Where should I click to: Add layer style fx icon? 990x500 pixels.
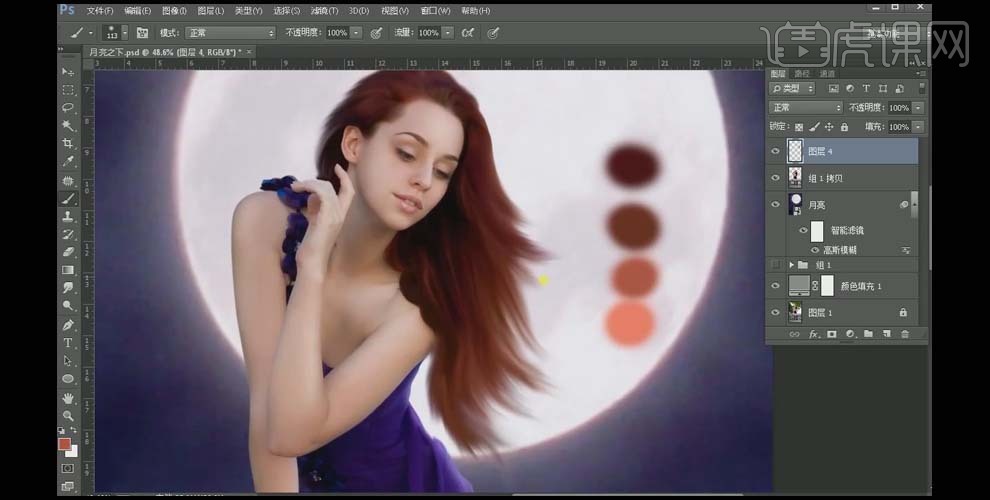point(813,335)
